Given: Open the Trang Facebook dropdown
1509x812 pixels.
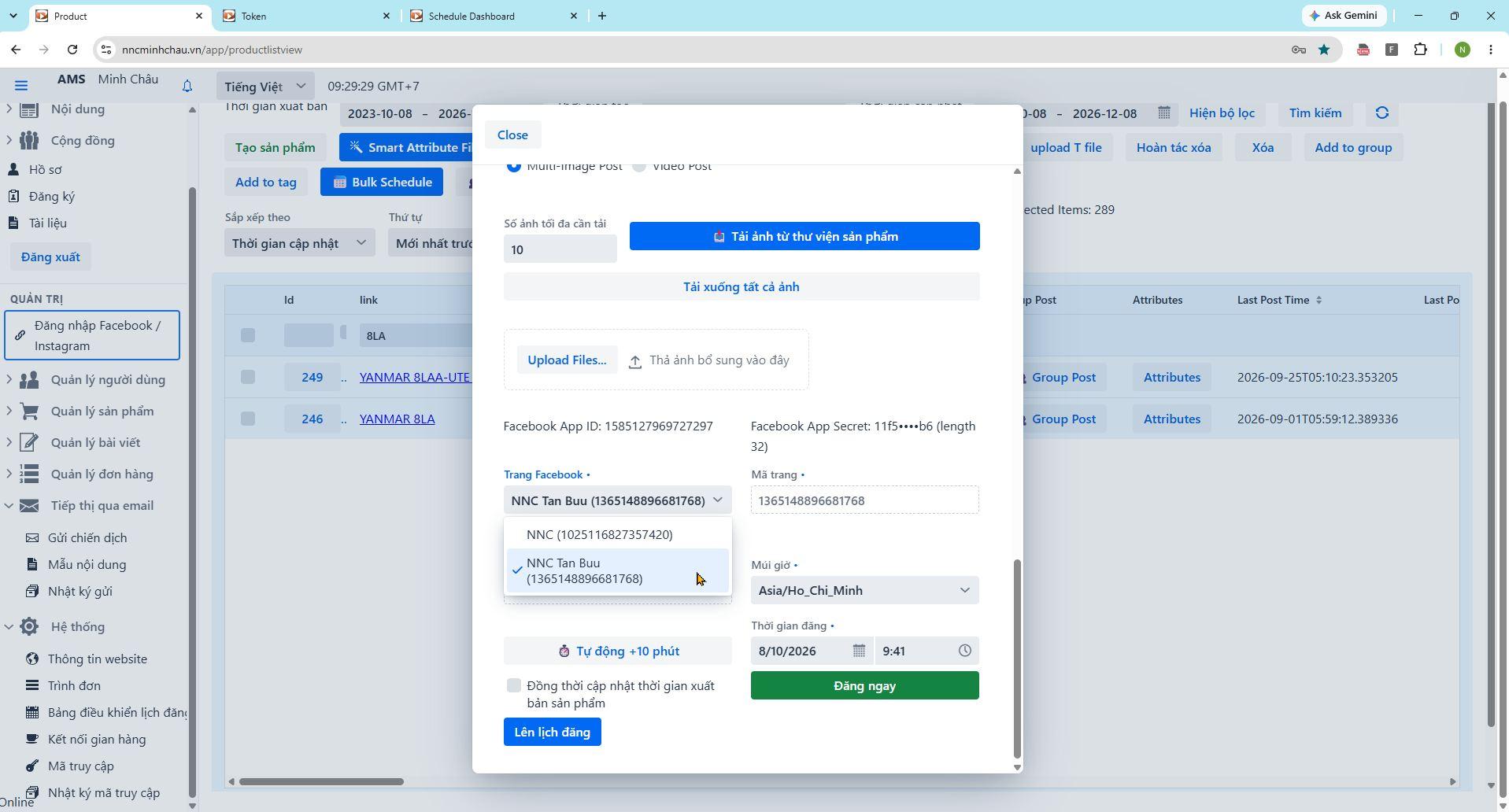Looking at the screenshot, I should coord(617,500).
